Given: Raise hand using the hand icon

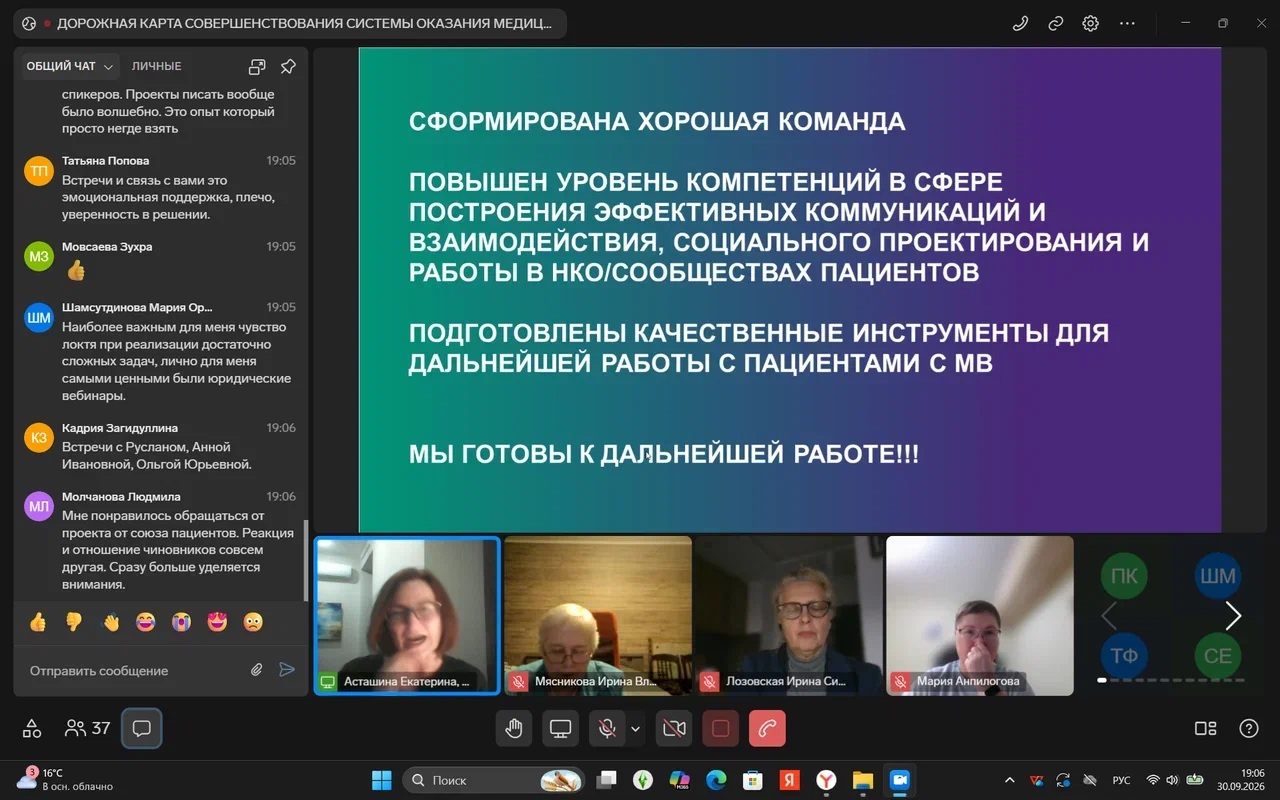Looking at the screenshot, I should pos(514,728).
